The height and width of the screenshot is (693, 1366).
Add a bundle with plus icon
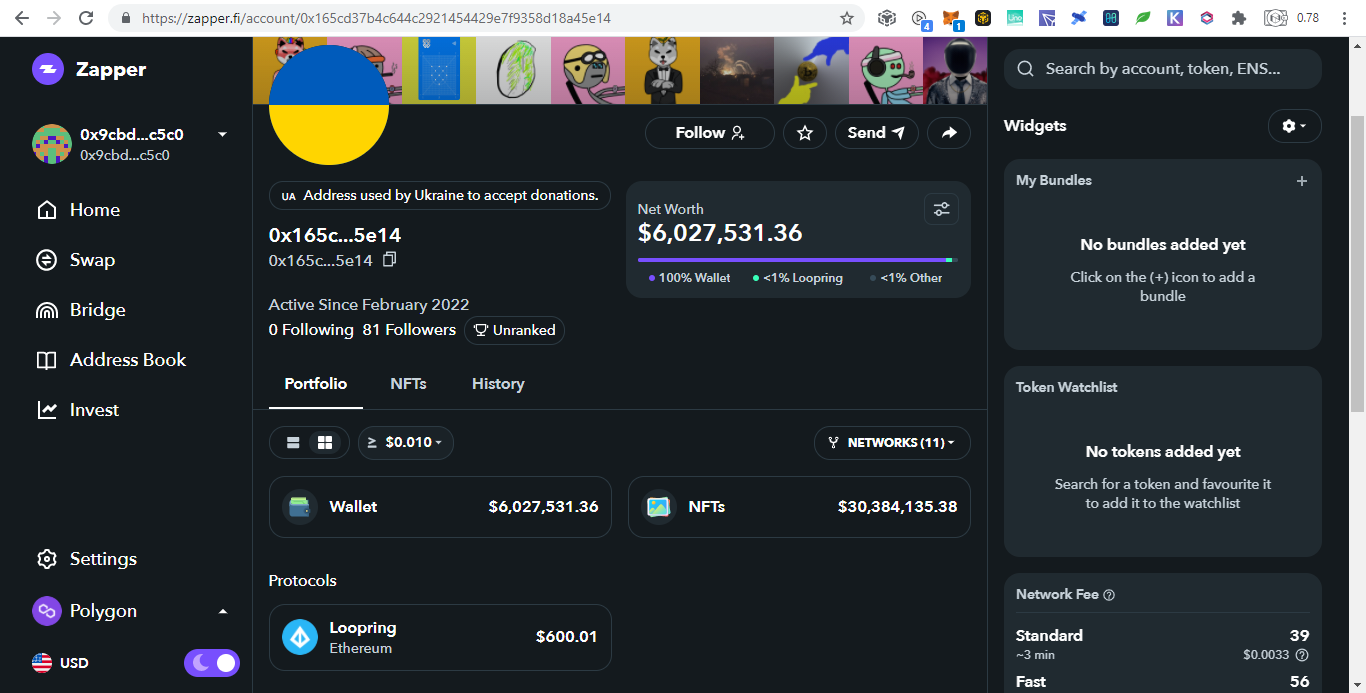[1301, 181]
